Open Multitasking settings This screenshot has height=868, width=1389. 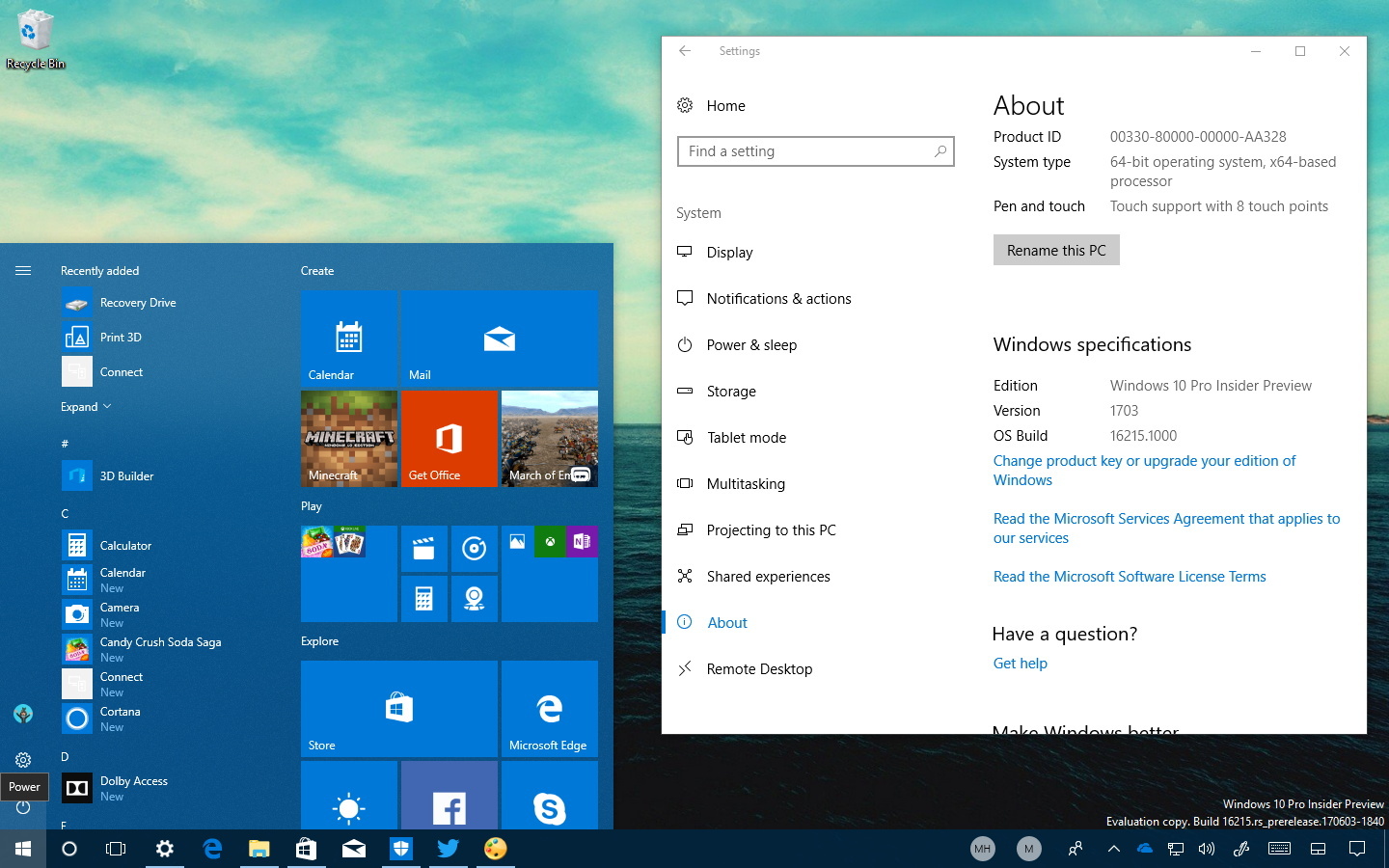(732, 484)
